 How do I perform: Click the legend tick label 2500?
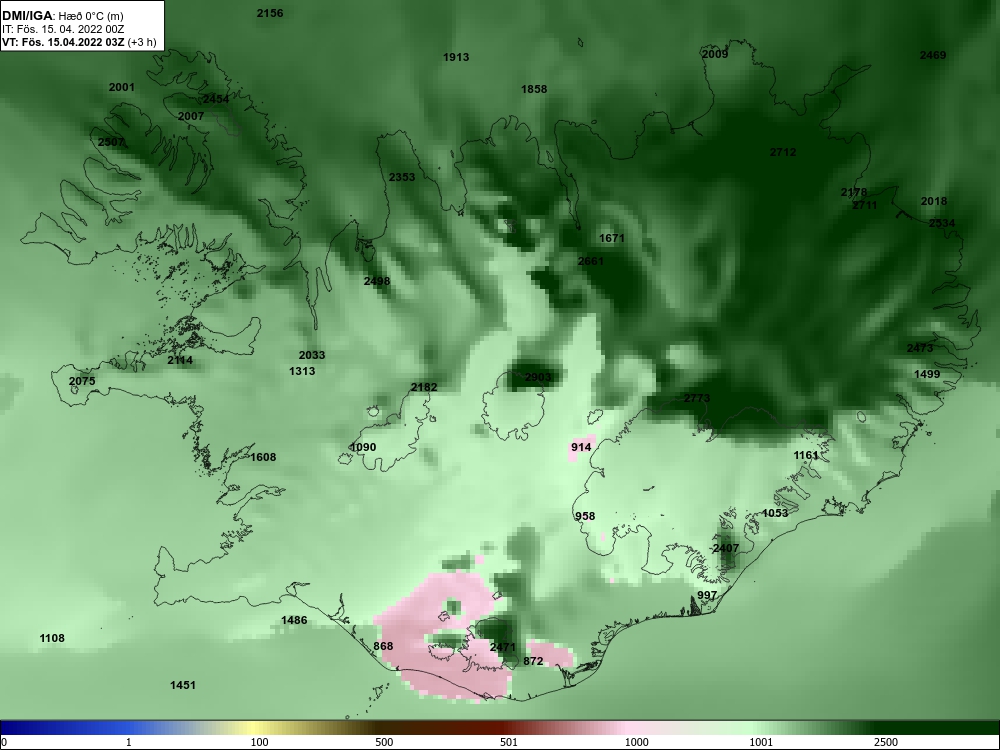click(x=886, y=742)
